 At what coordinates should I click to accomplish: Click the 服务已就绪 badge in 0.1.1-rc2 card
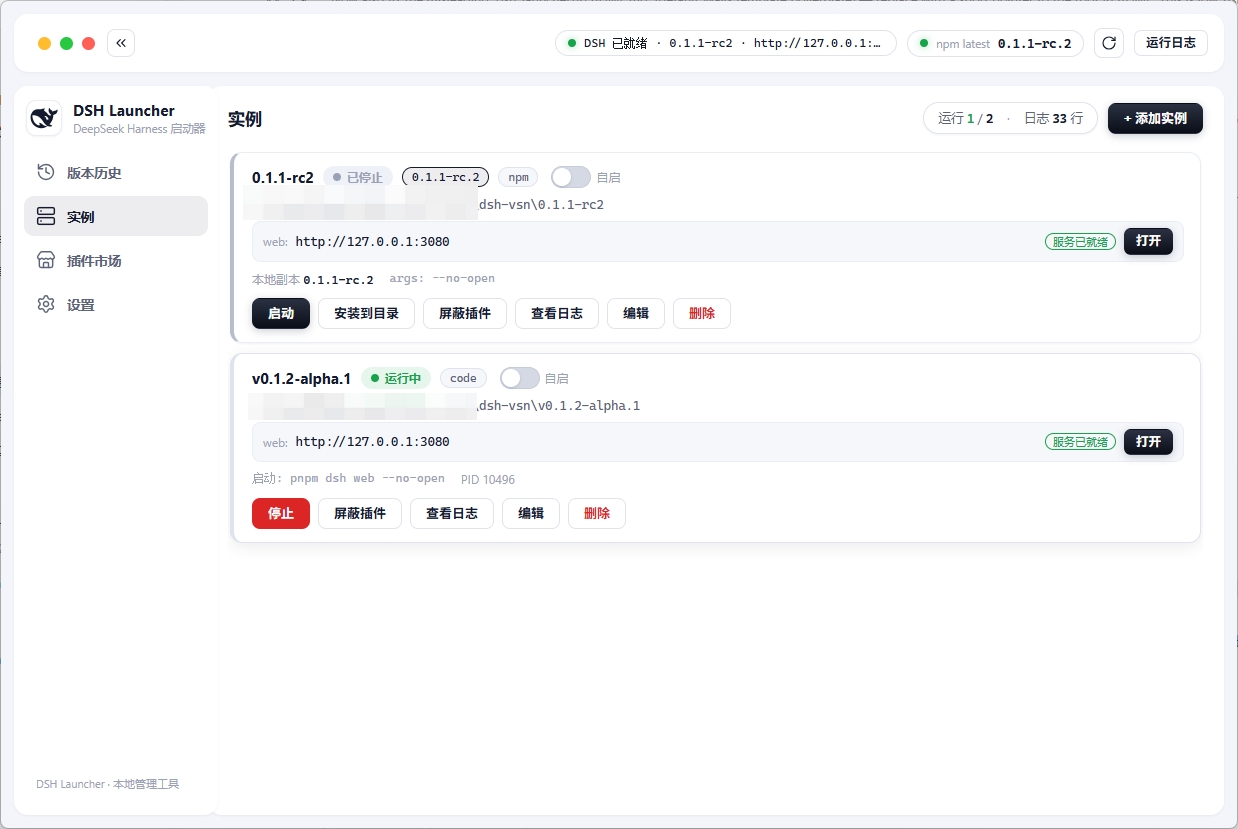(x=1080, y=242)
